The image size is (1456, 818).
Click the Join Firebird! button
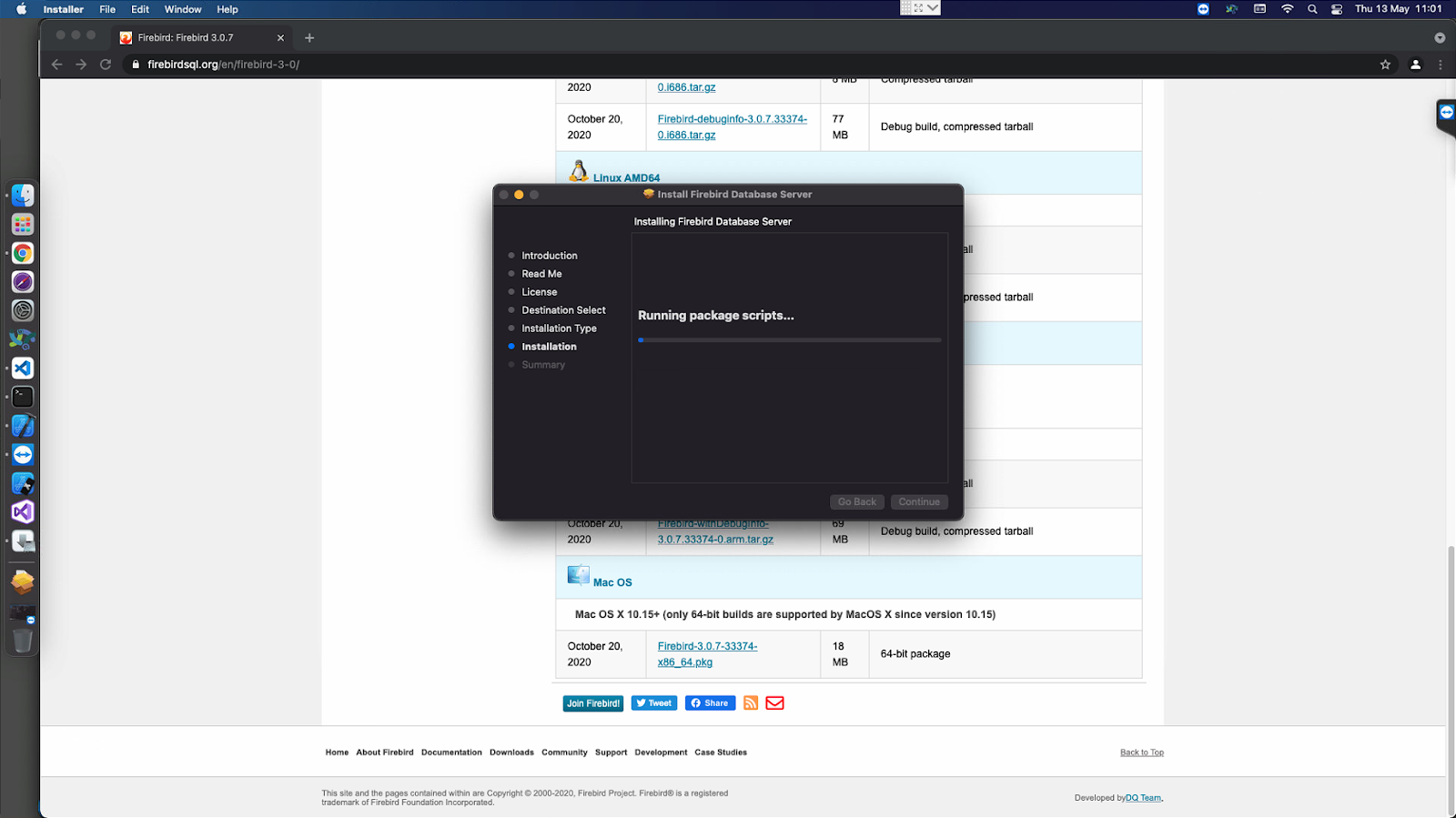coord(593,703)
